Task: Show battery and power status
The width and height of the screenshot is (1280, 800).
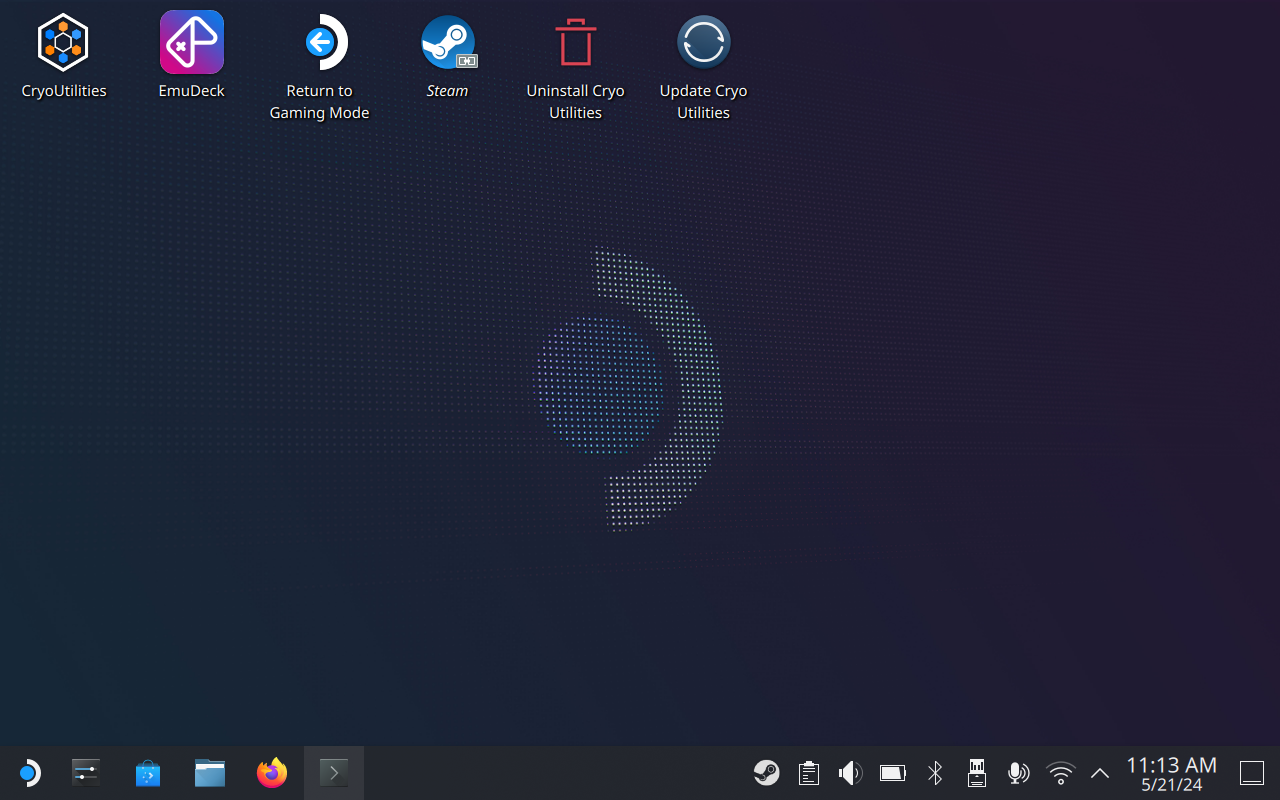Action: tap(892, 773)
